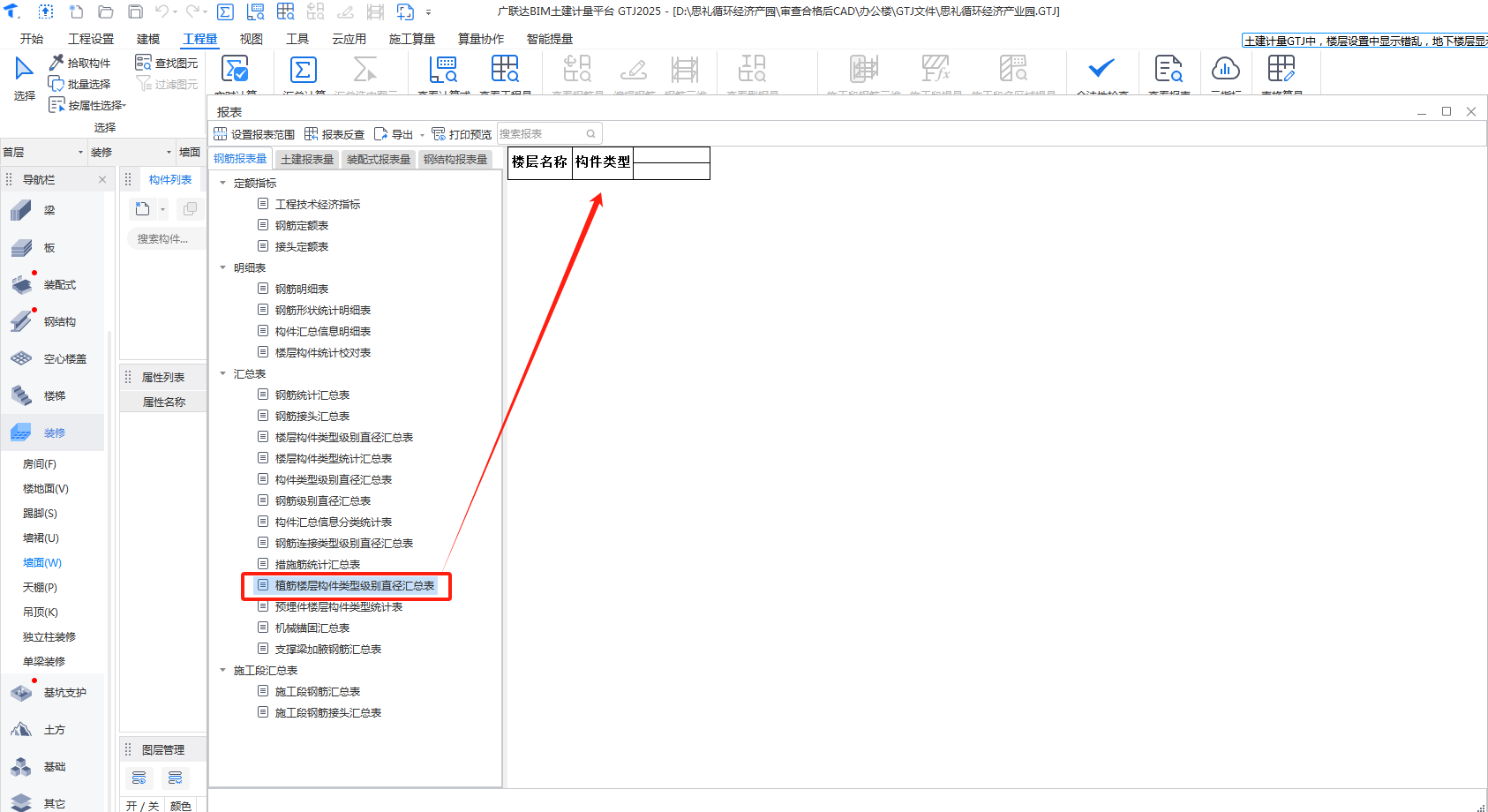1488x812 pixels.
Task: Click the 云指标 cloud ribbon icon
Action: 1225,71
